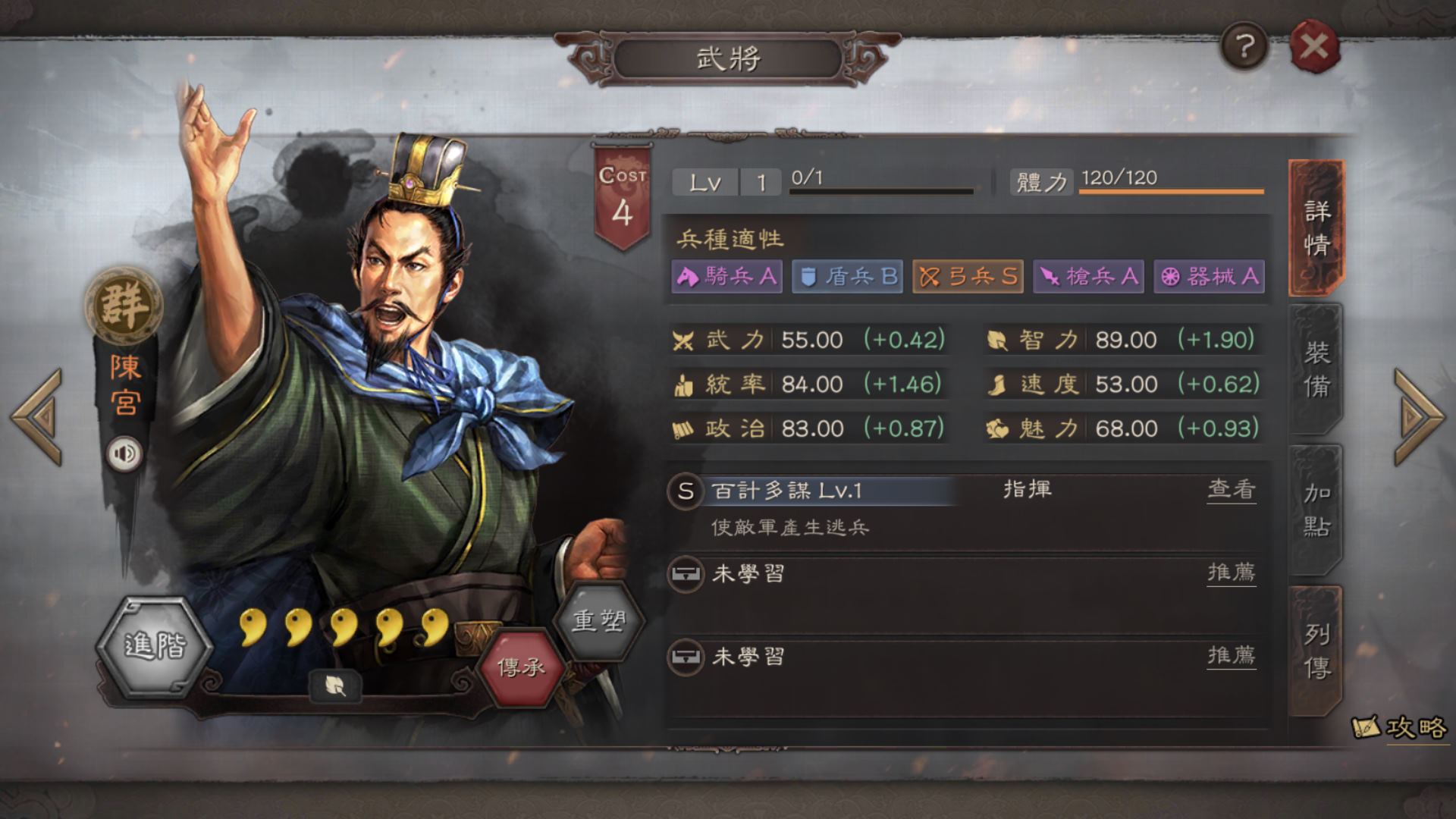Go to previous general with left arrow
1456x819 pixels.
coord(37,416)
